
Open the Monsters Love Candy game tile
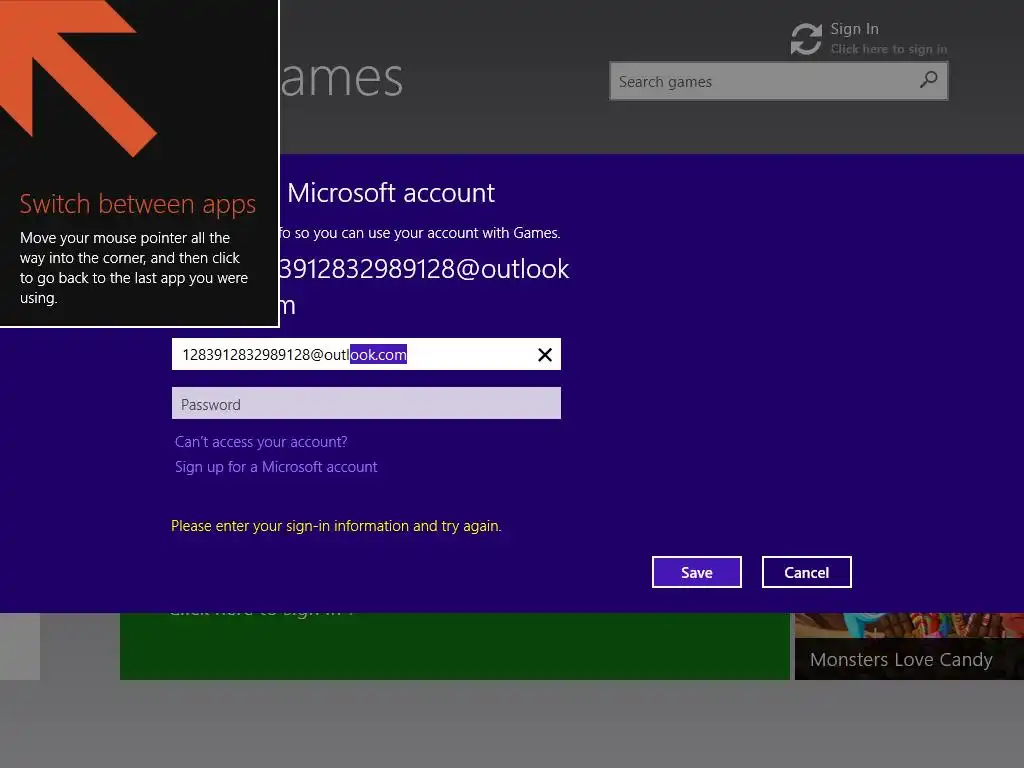[909, 646]
